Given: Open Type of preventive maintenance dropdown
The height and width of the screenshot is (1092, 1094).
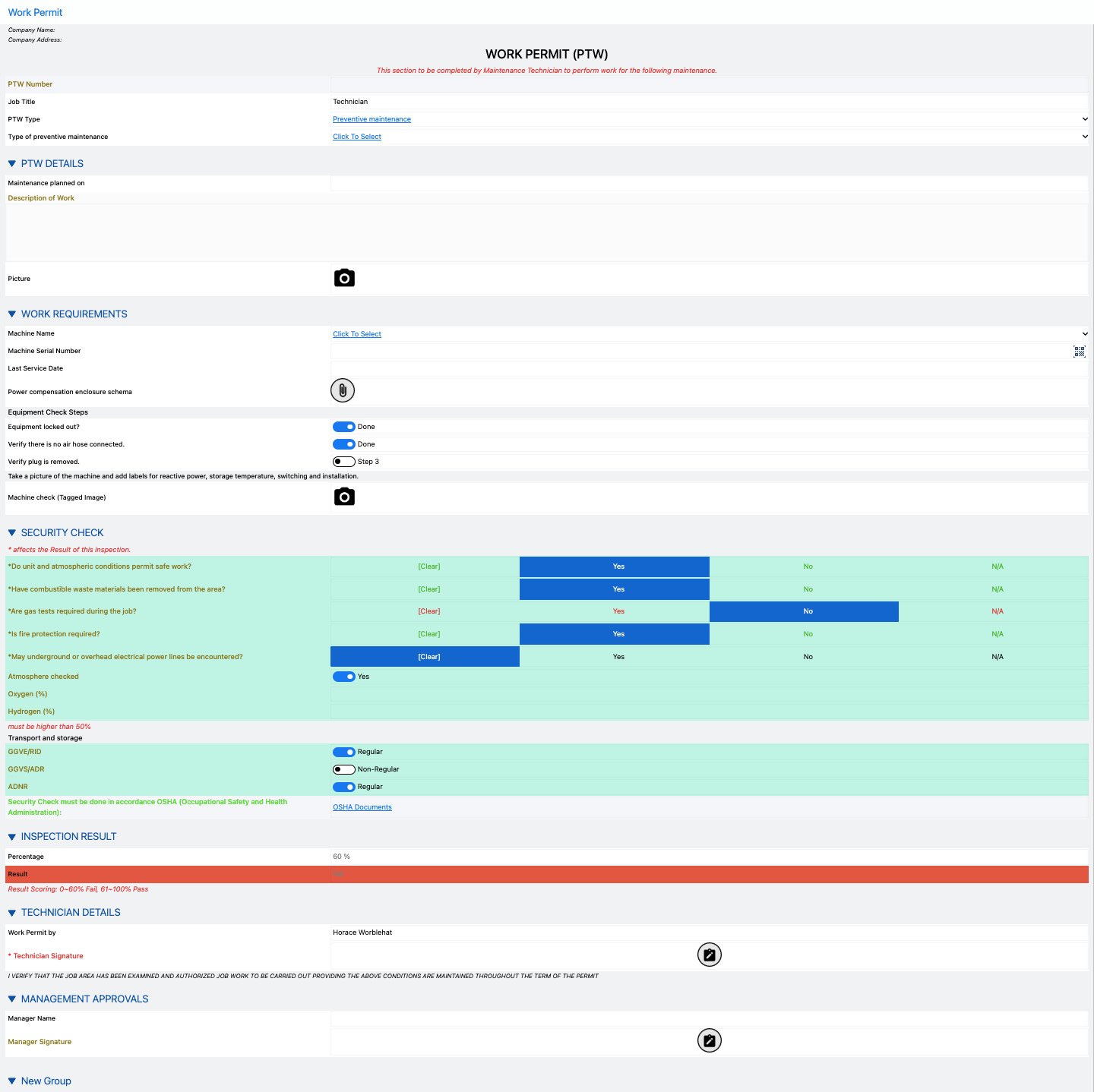Looking at the screenshot, I should pos(1084,137).
